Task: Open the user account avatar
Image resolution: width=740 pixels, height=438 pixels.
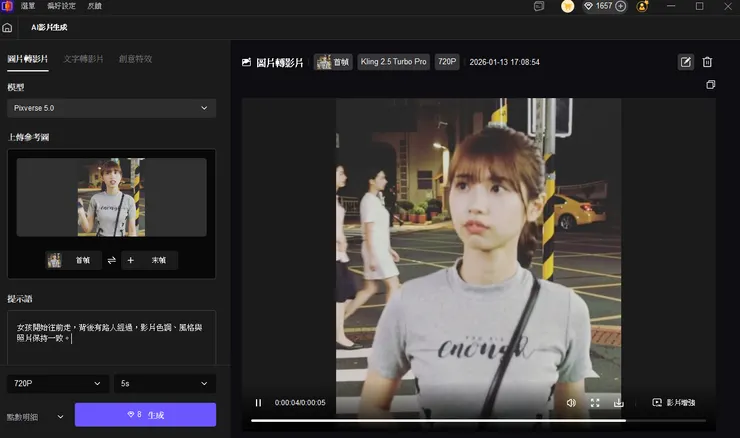Action: pos(642,6)
